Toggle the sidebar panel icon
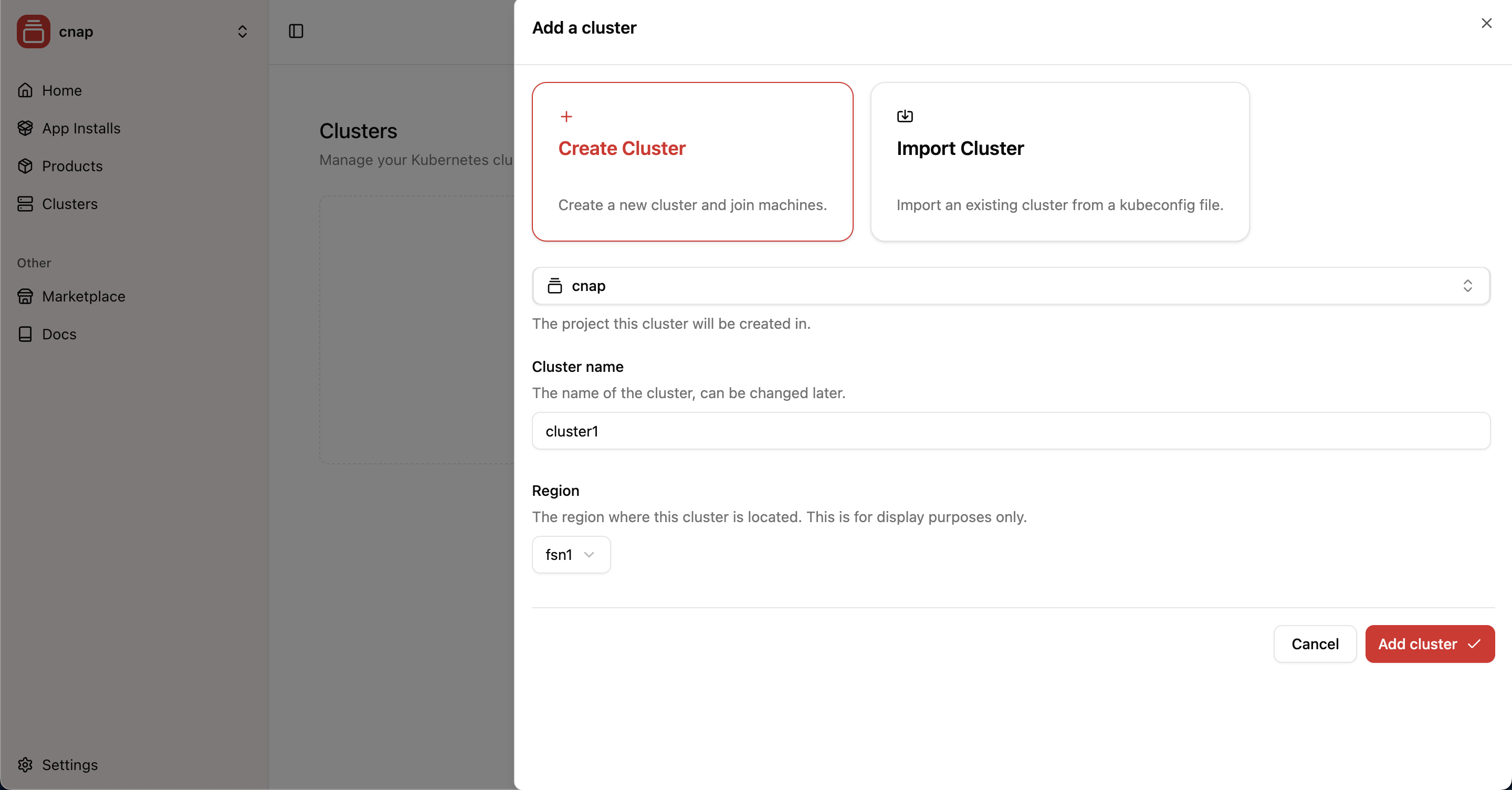This screenshot has height=790, width=1512. (x=296, y=31)
